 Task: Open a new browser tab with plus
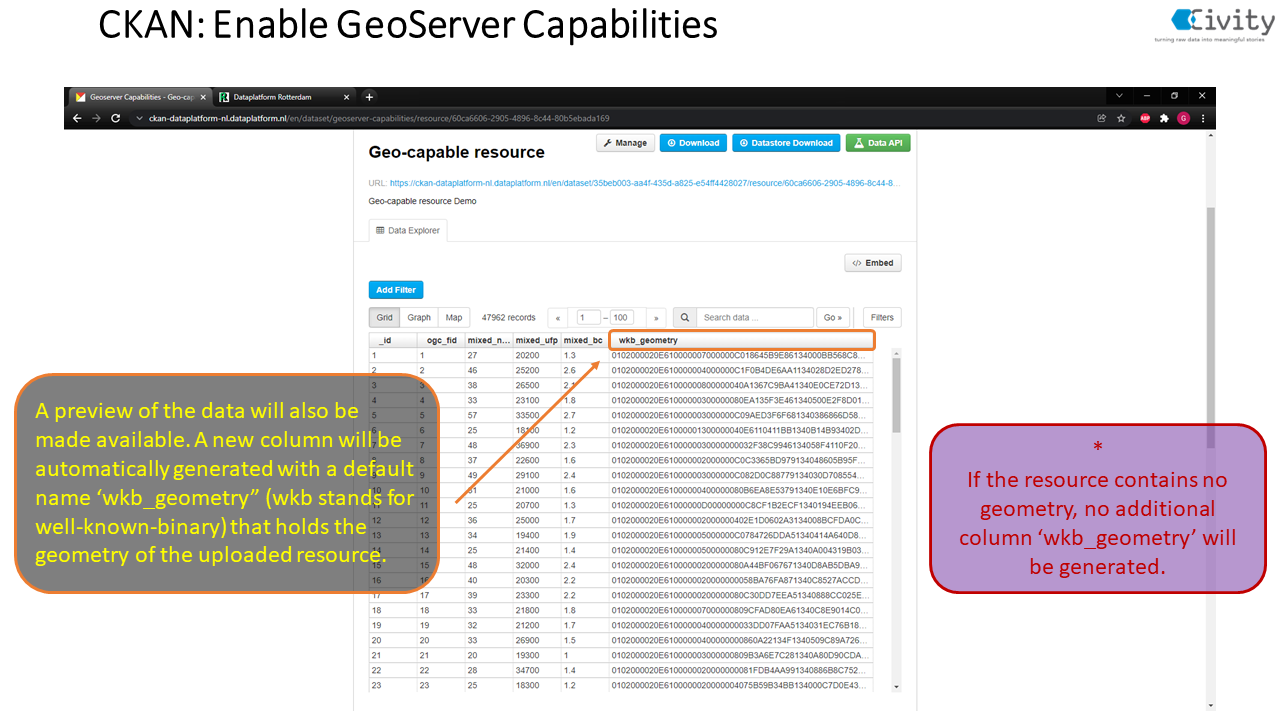click(x=369, y=97)
